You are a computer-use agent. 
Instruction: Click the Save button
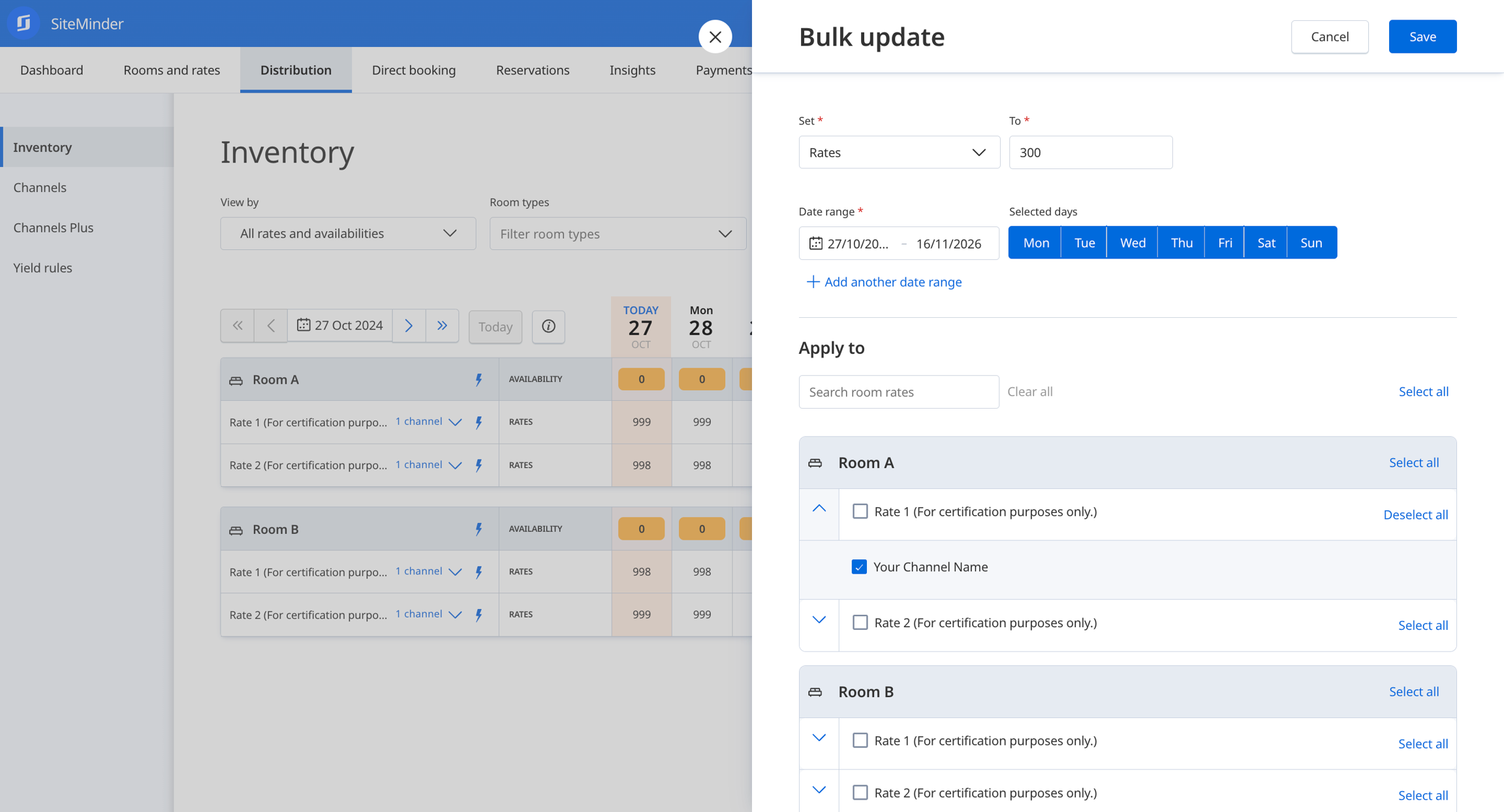click(x=1422, y=37)
